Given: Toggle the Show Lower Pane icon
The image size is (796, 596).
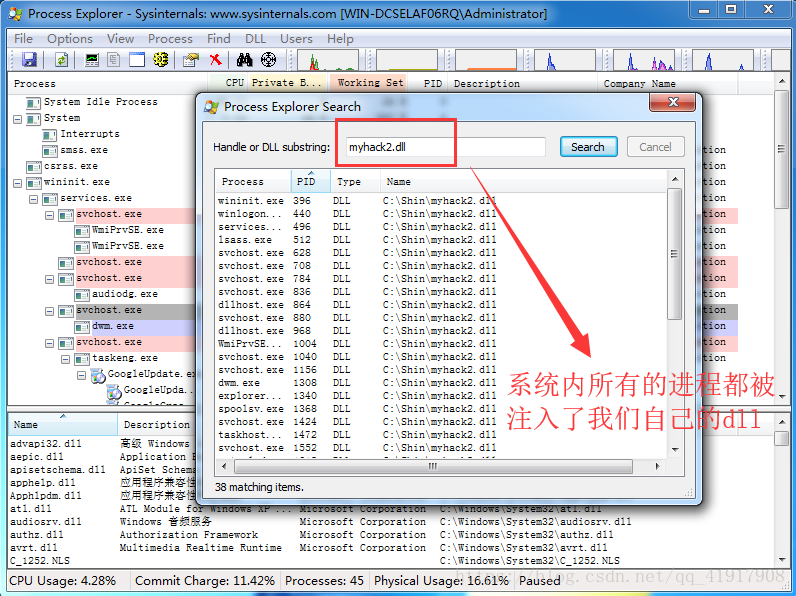Looking at the screenshot, I should (x=137, y=60).
